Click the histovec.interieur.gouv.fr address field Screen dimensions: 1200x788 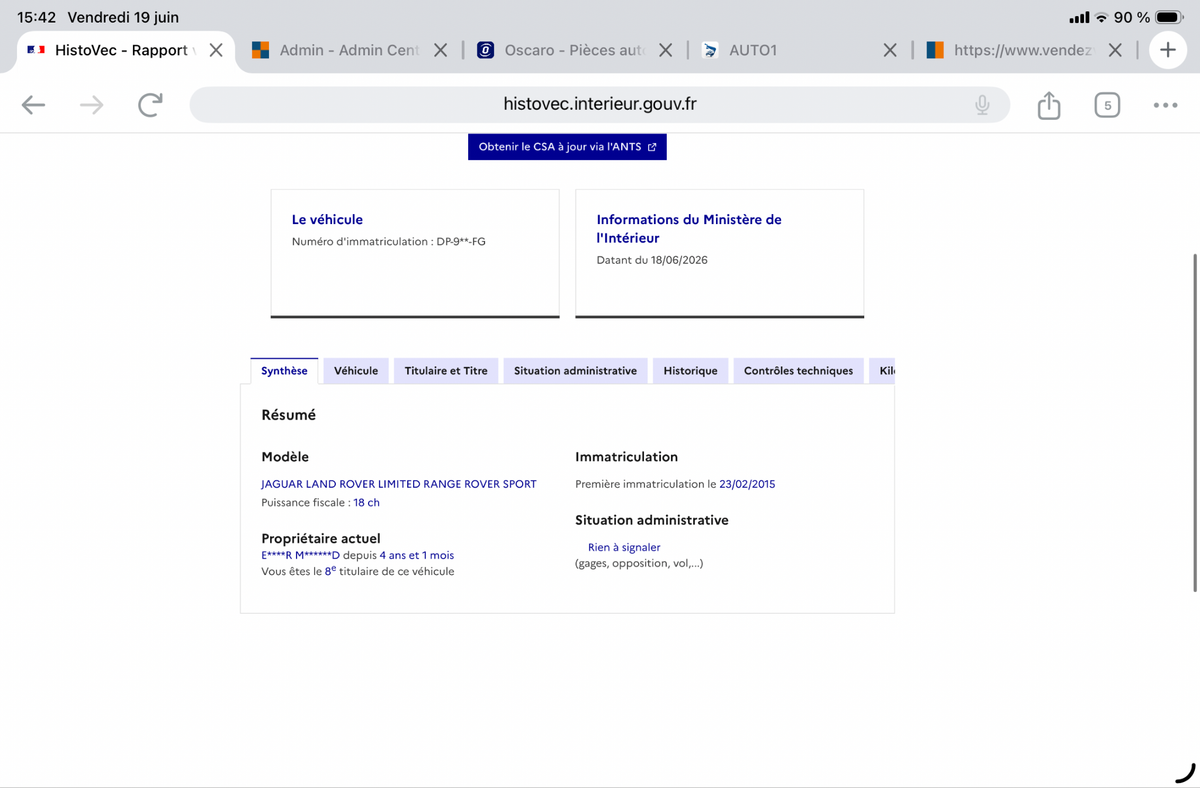[600, 105]
